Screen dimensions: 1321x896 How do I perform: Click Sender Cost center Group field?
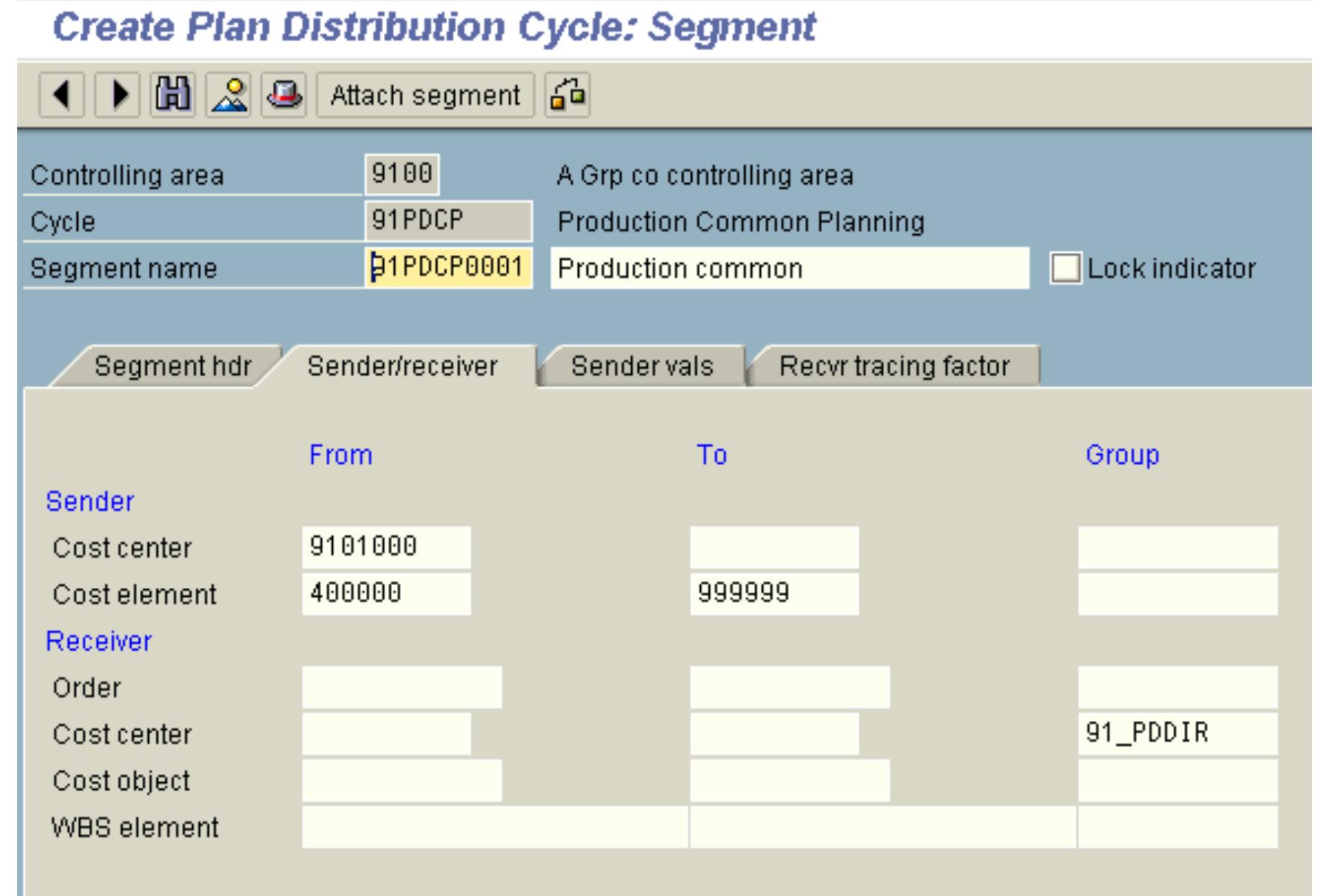click(1177, 547)
